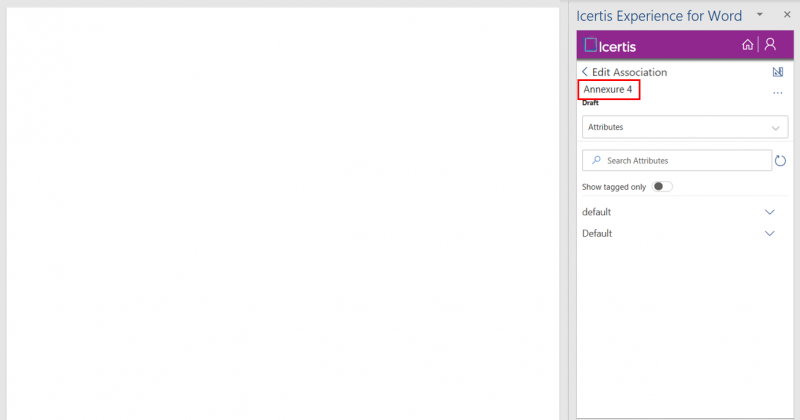This screenshot has width=800, height=420.
Task: Click inside the blank document page
Action: [283, 210]
